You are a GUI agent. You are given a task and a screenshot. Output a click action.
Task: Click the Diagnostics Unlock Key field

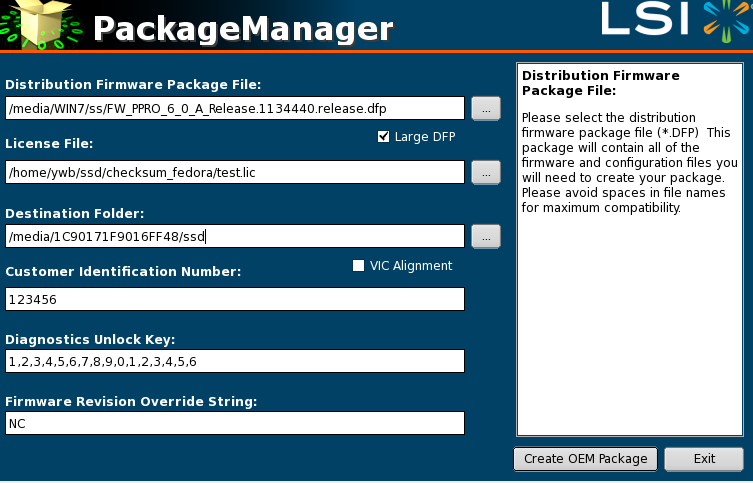pyautogui.click(x=235, y=361)
